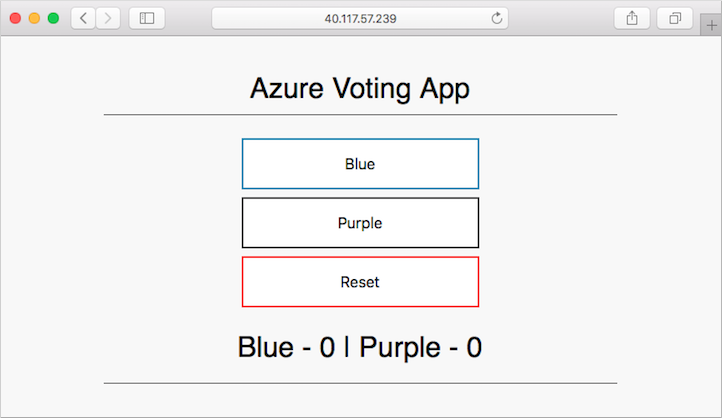Maximize the window with the green button
722x418 pixels.
click(53, 18)
